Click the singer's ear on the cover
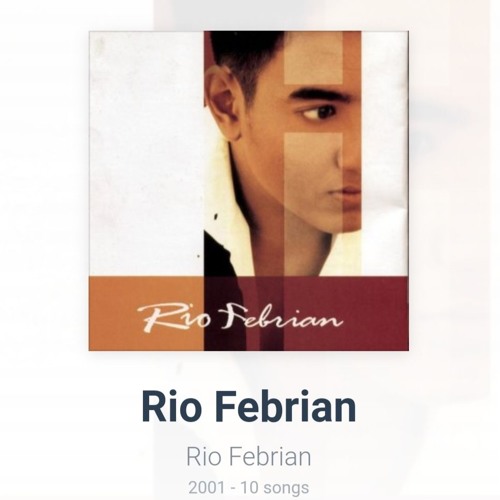Screen dimensions: 500x500 coord(223,102)
